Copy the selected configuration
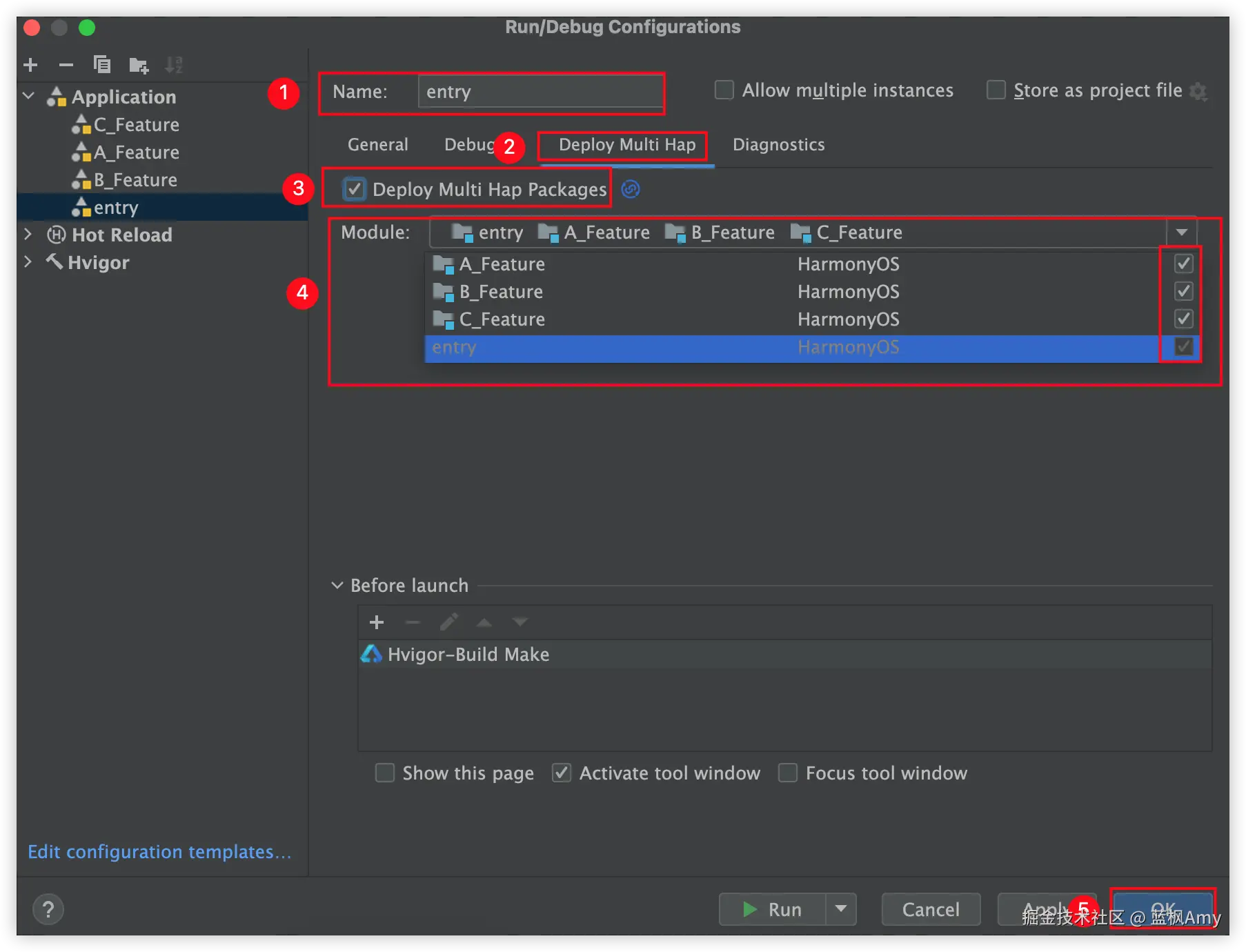 pyautogui.click(x=102, y=65)
